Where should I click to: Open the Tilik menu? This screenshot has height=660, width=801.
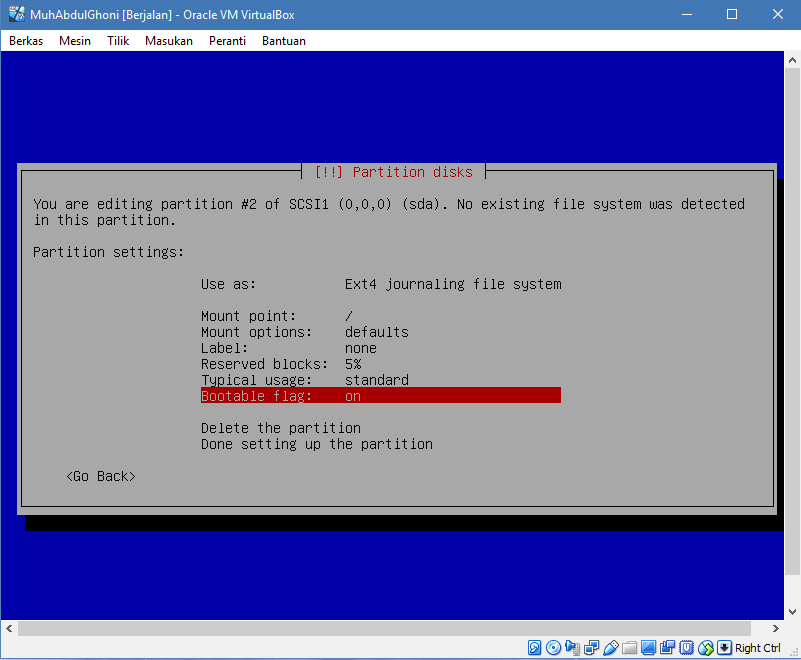pos(118,41)
